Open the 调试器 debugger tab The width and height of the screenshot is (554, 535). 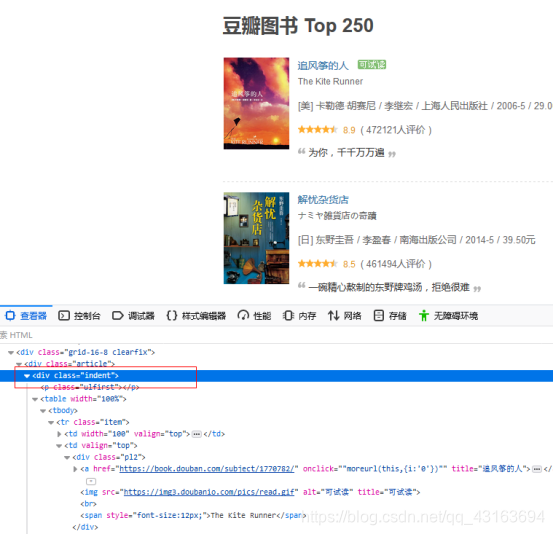(x=133, y=316)
